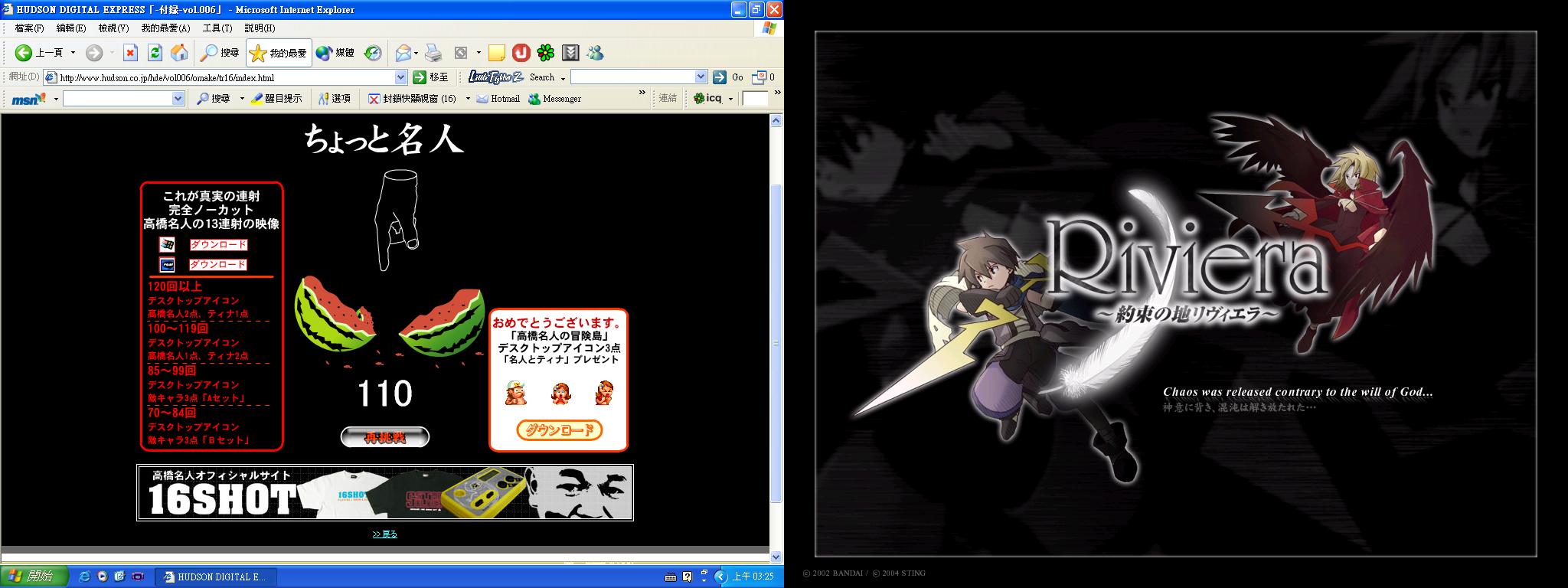The image size is (1568, 588).
Task: Click the address URL field
Action: coord(227,77)
